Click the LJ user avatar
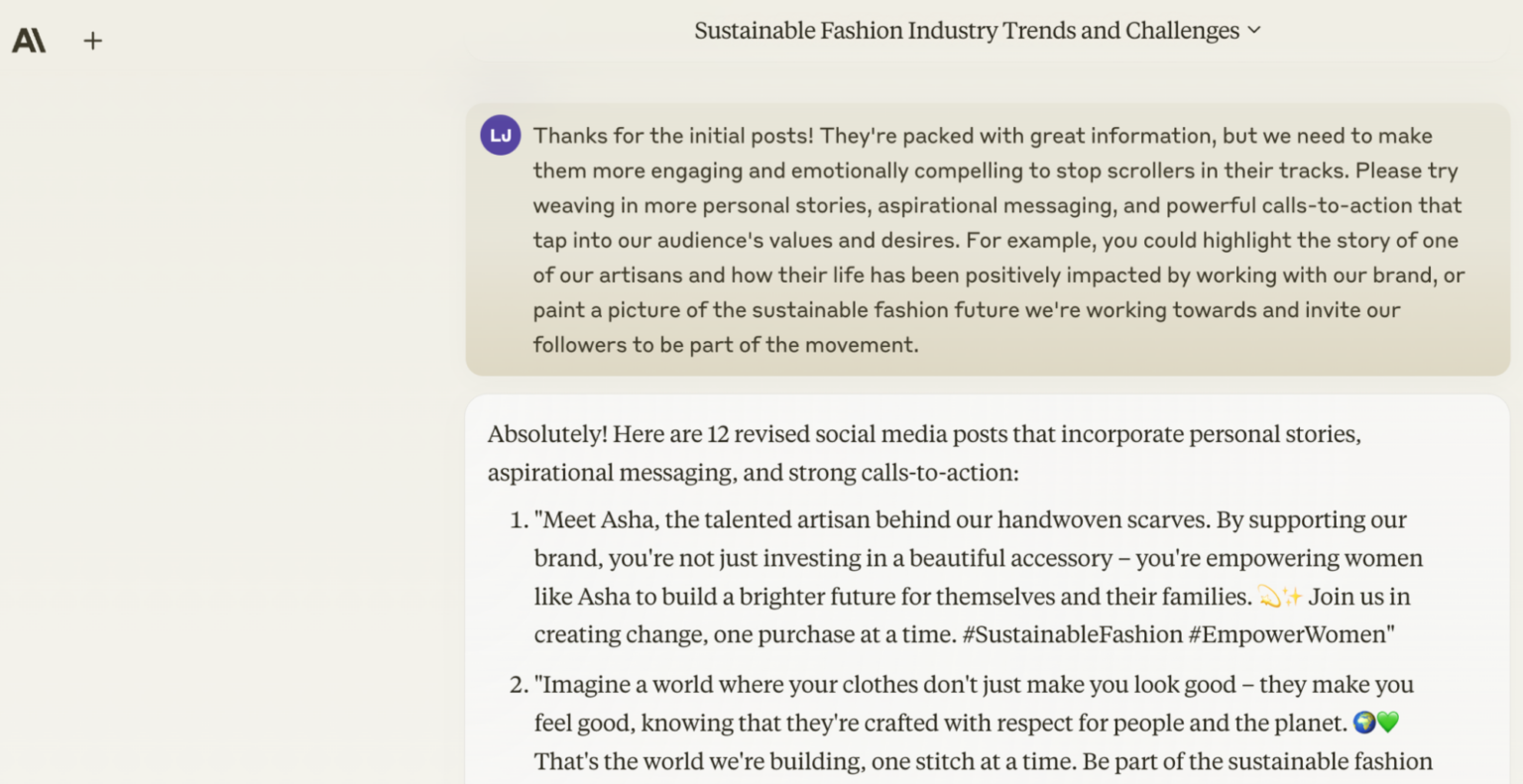Viewport: 1523px width, 784px height. [x=501, y=136]
